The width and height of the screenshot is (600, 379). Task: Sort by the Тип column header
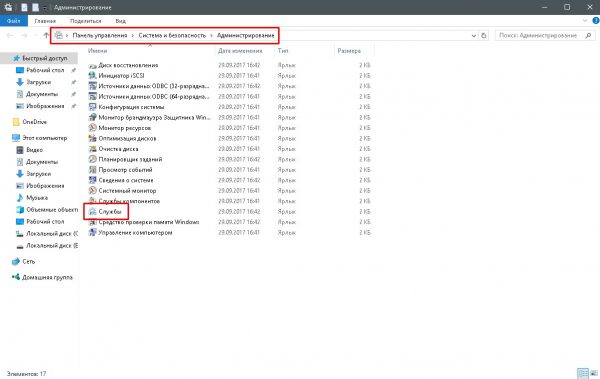[283, 51]
